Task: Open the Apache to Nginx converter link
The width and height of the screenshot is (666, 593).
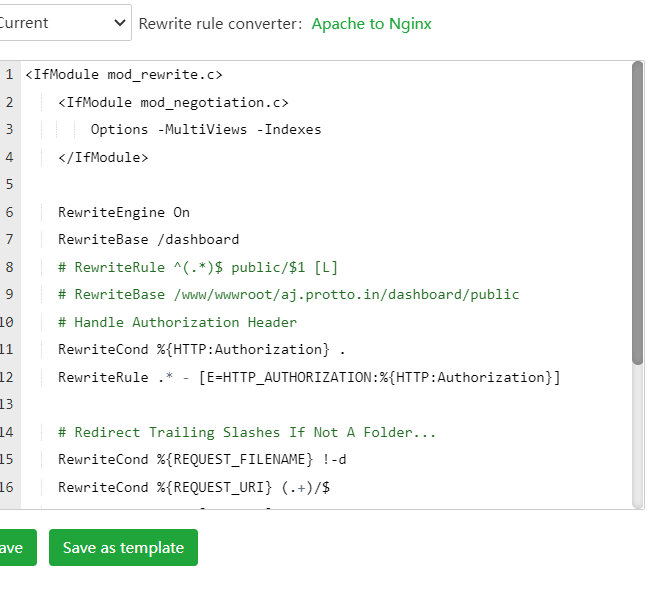Action: [371, 23]
